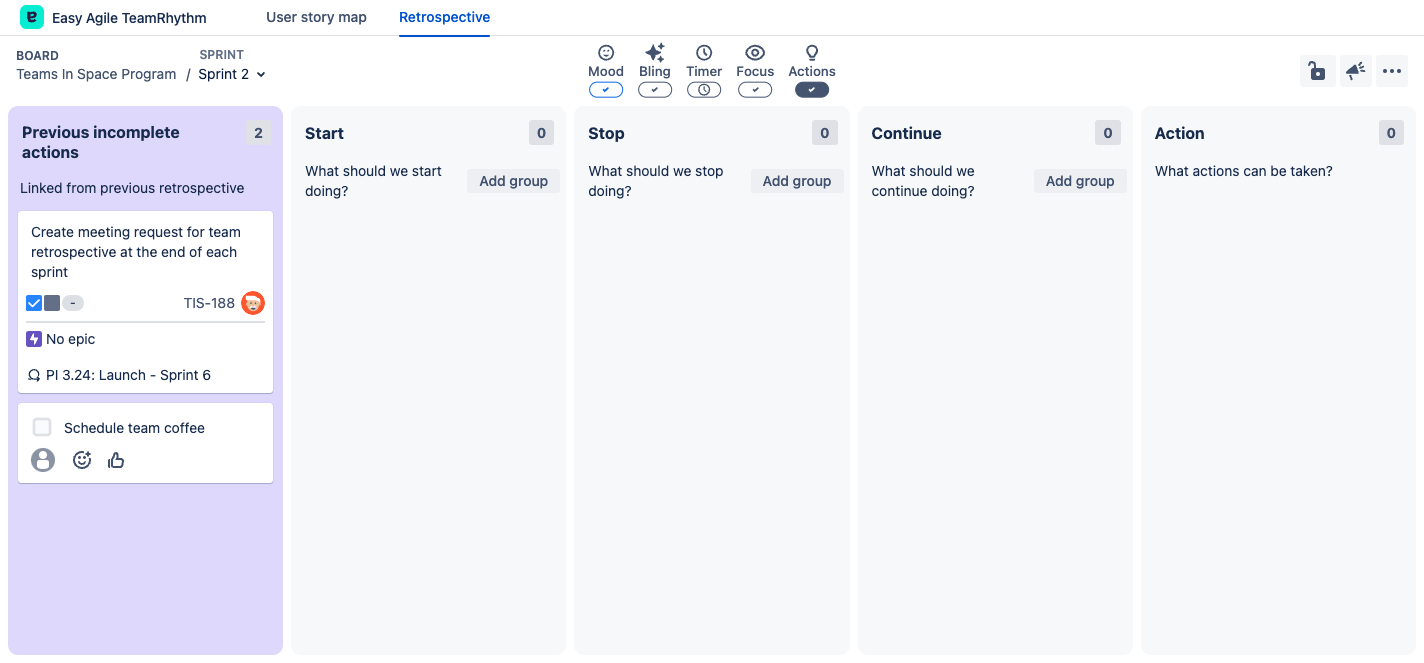Click the megaphone announce icon
The height and width of the screenshot is (663, 1424).
(1355, 71)
